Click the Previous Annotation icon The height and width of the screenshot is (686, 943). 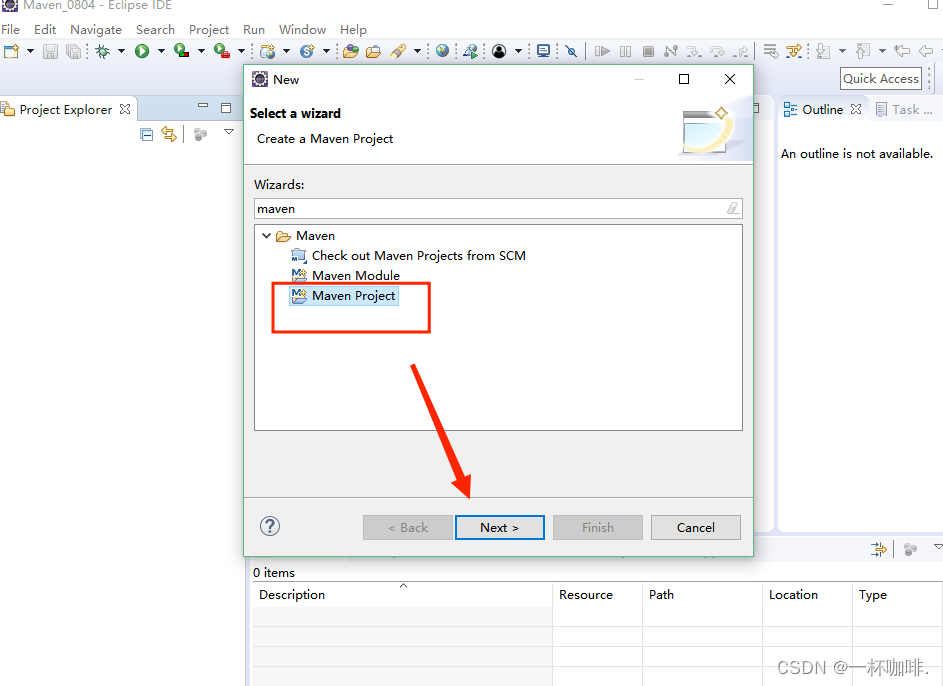coord(863,51)
